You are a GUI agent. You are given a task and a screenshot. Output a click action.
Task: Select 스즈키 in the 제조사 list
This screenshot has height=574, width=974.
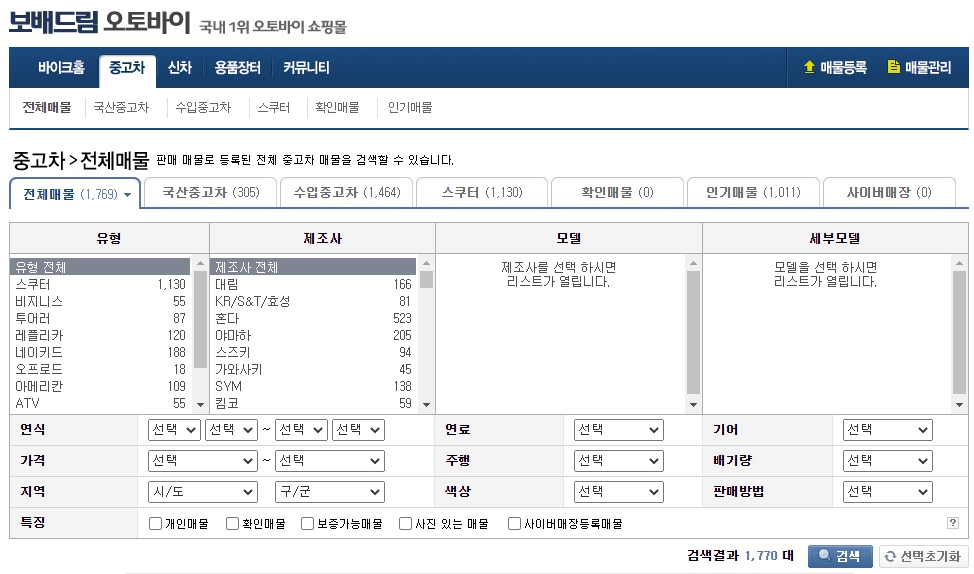point(313,352)
